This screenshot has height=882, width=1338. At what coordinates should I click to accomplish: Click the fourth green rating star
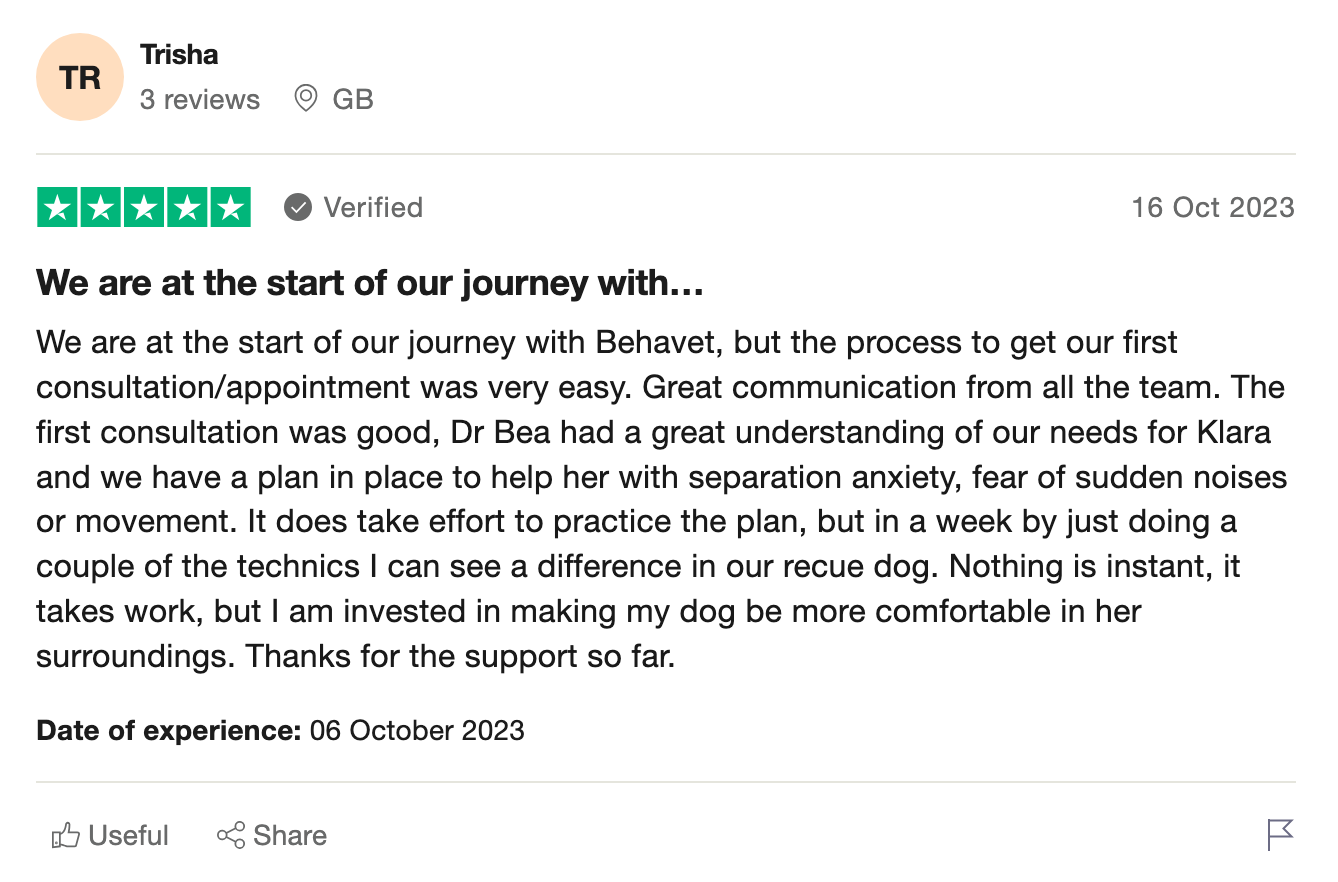(187, 208)
